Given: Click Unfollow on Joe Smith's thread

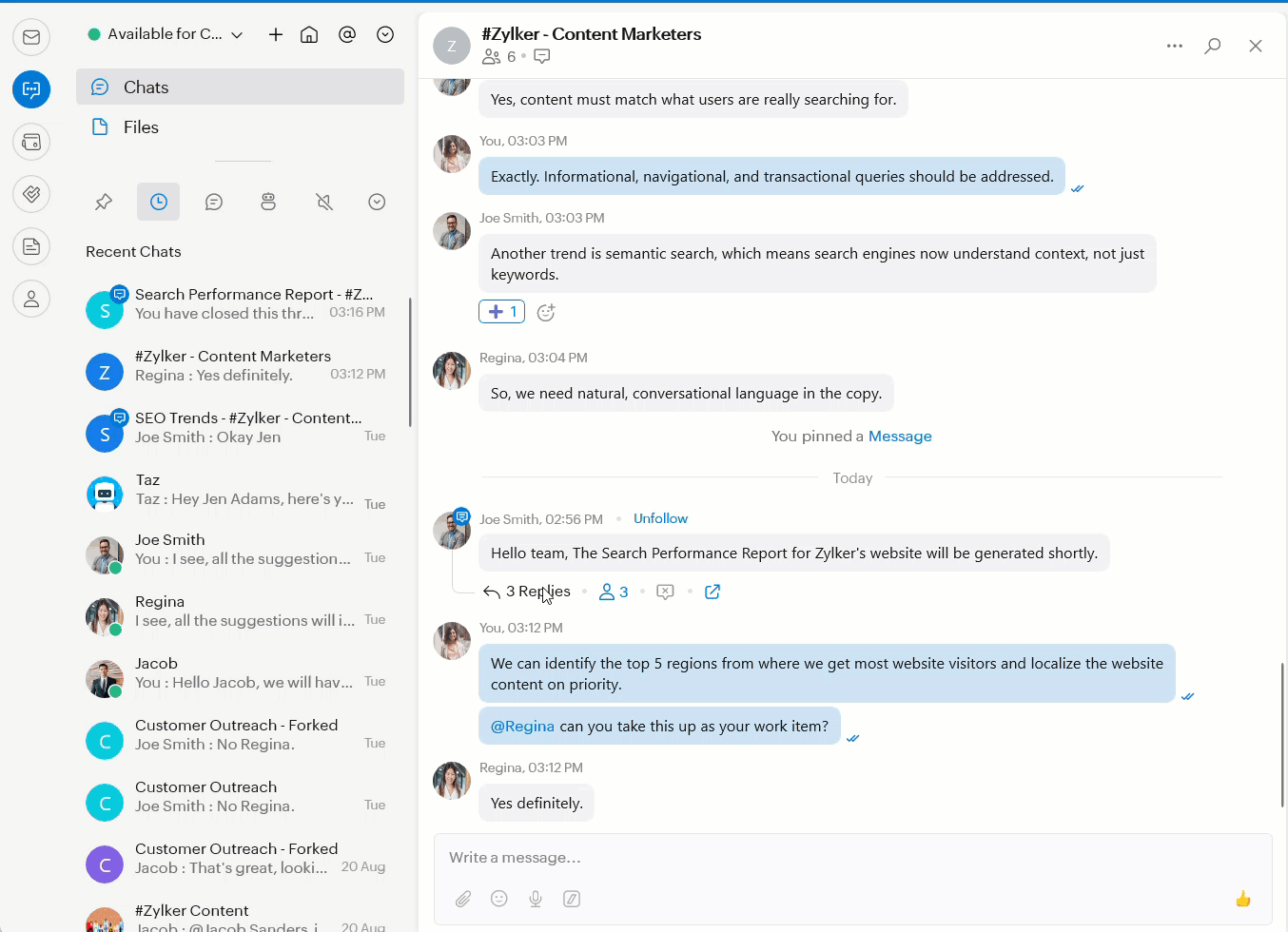Looking at the screenshot, I should click(x=660, y=518).
